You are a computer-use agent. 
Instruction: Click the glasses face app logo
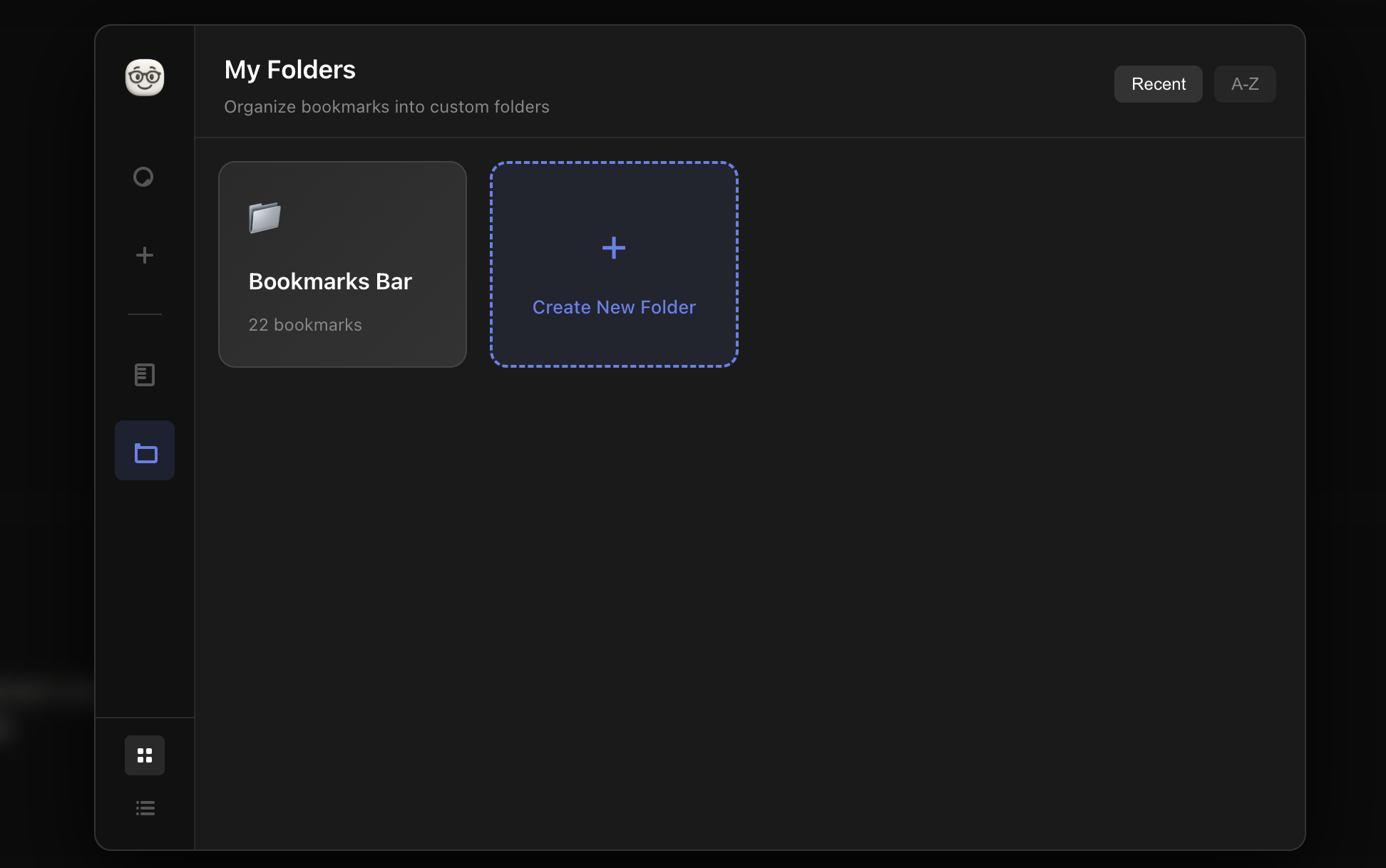click(x=145, y=78)
